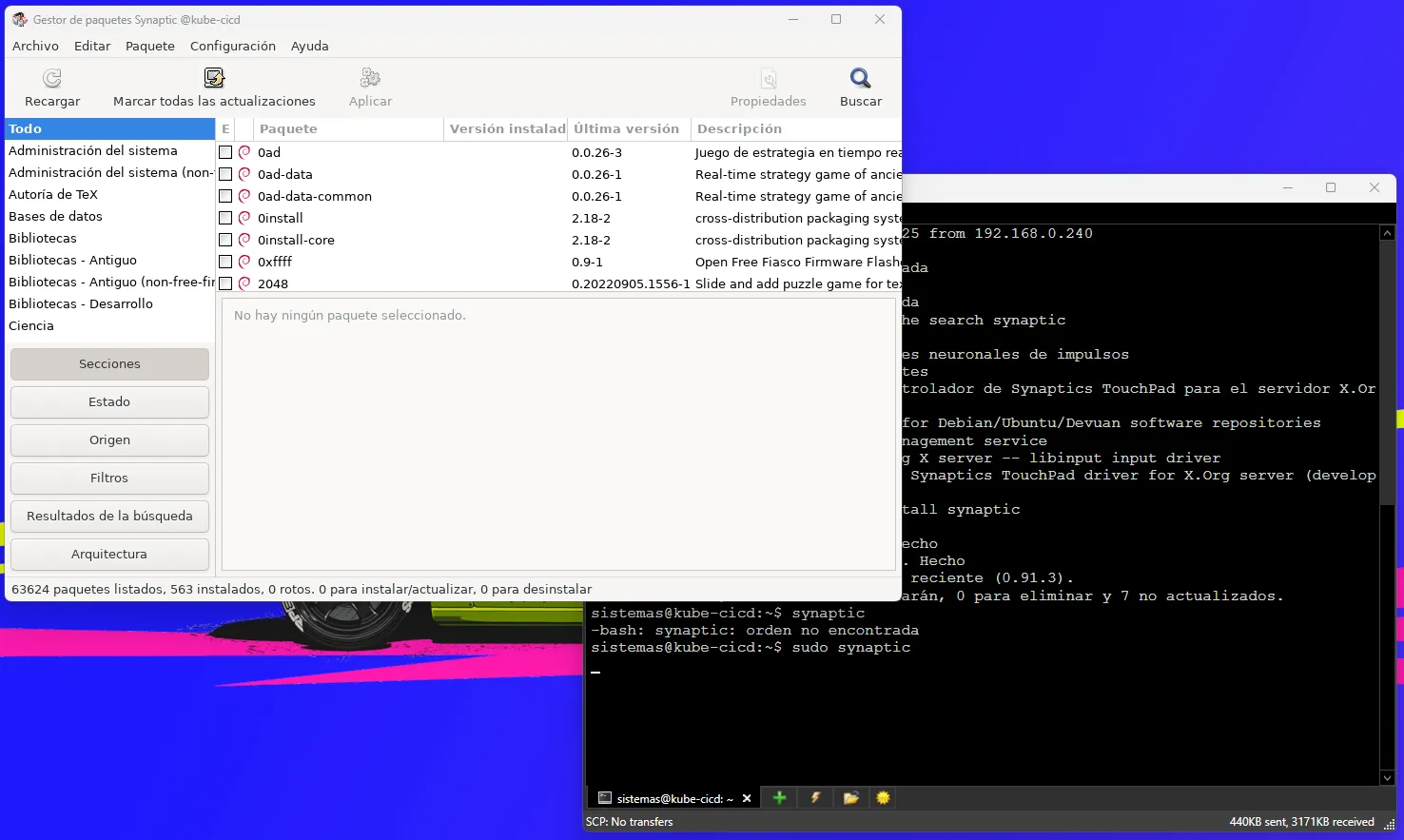
Task: Click the Recargar reload icon
Action: coord(52,79)
